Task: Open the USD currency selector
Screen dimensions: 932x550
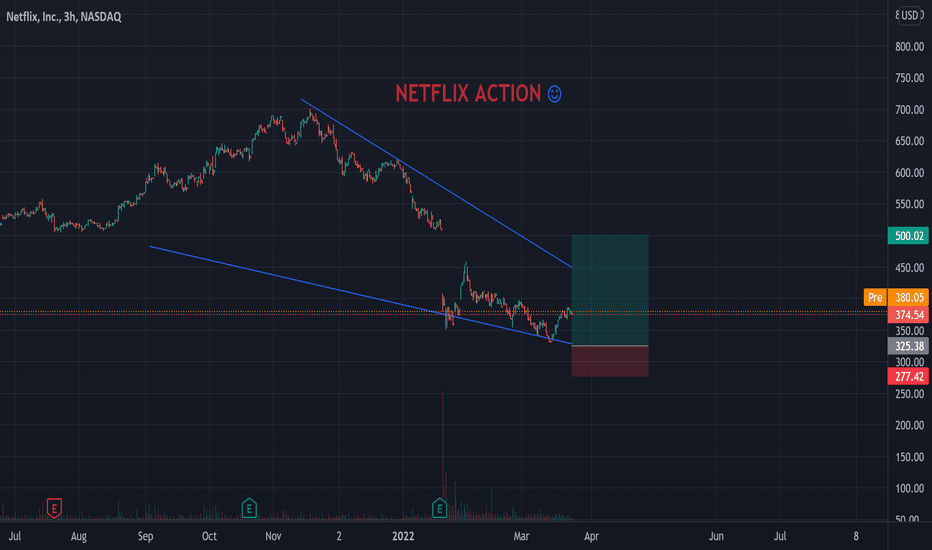Action: [x=909, y=15]
